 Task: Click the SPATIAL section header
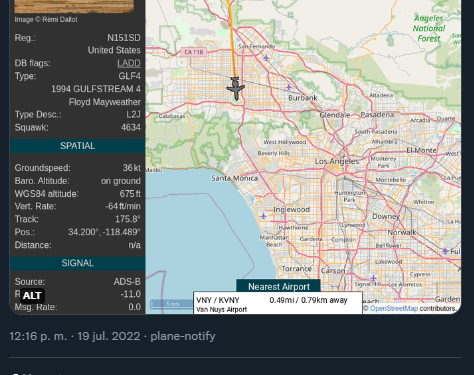77,146
